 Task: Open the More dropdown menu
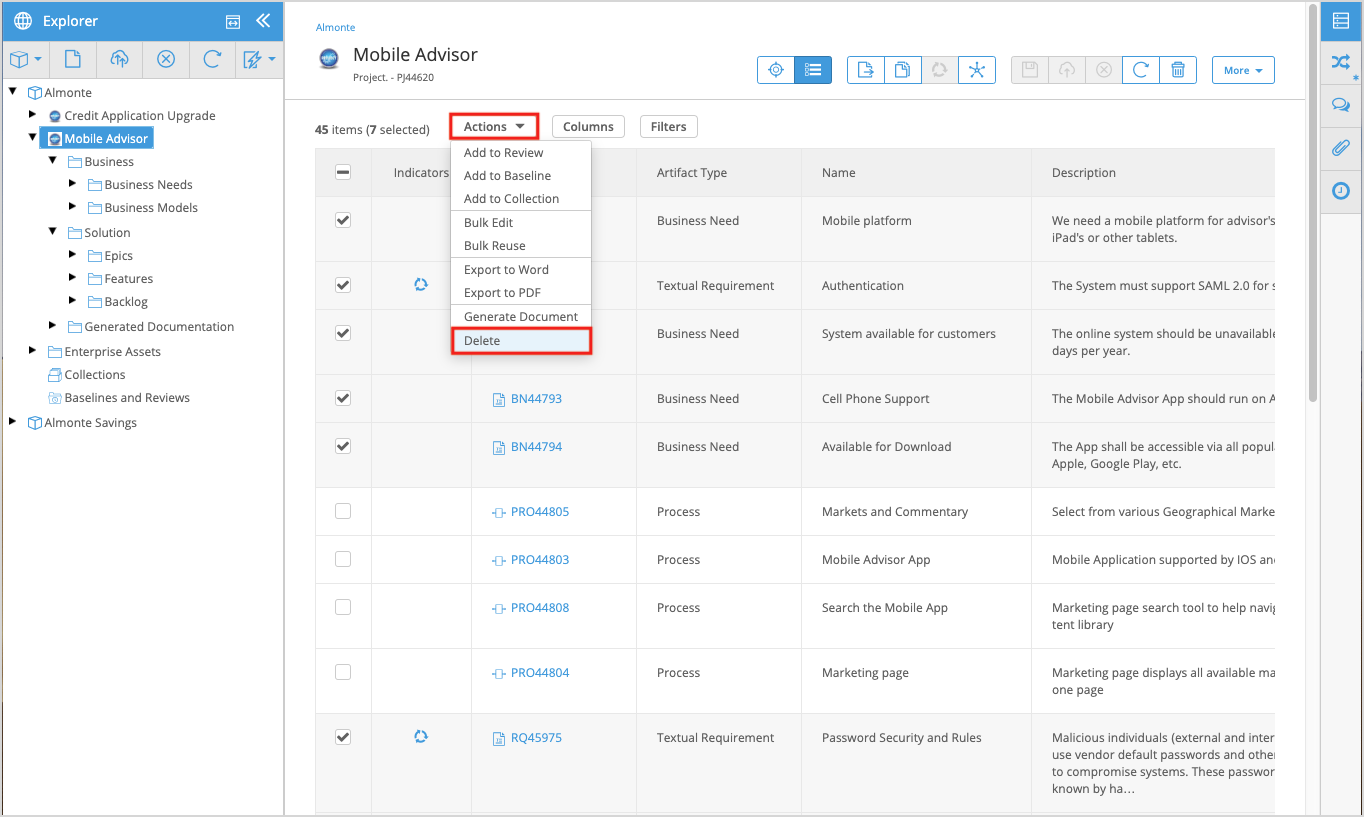[1242, 70]
